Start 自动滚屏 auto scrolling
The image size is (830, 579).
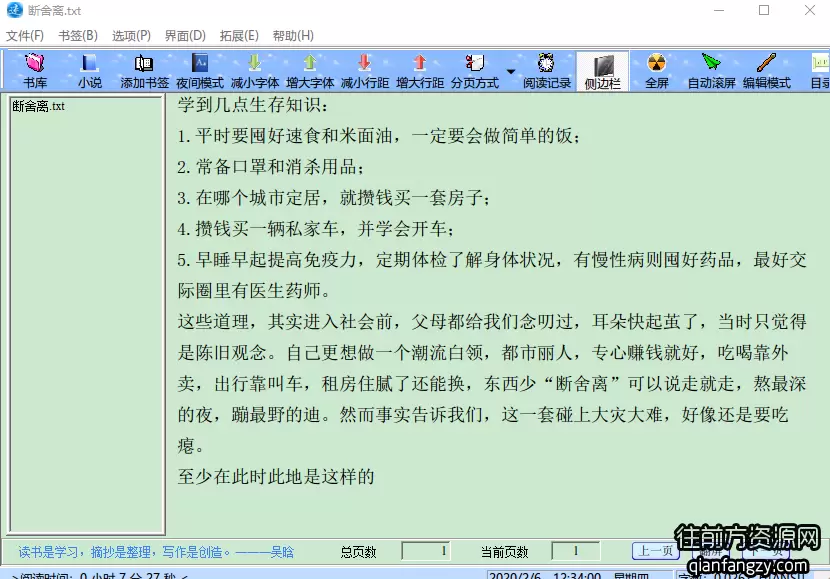tap(711, 71)
